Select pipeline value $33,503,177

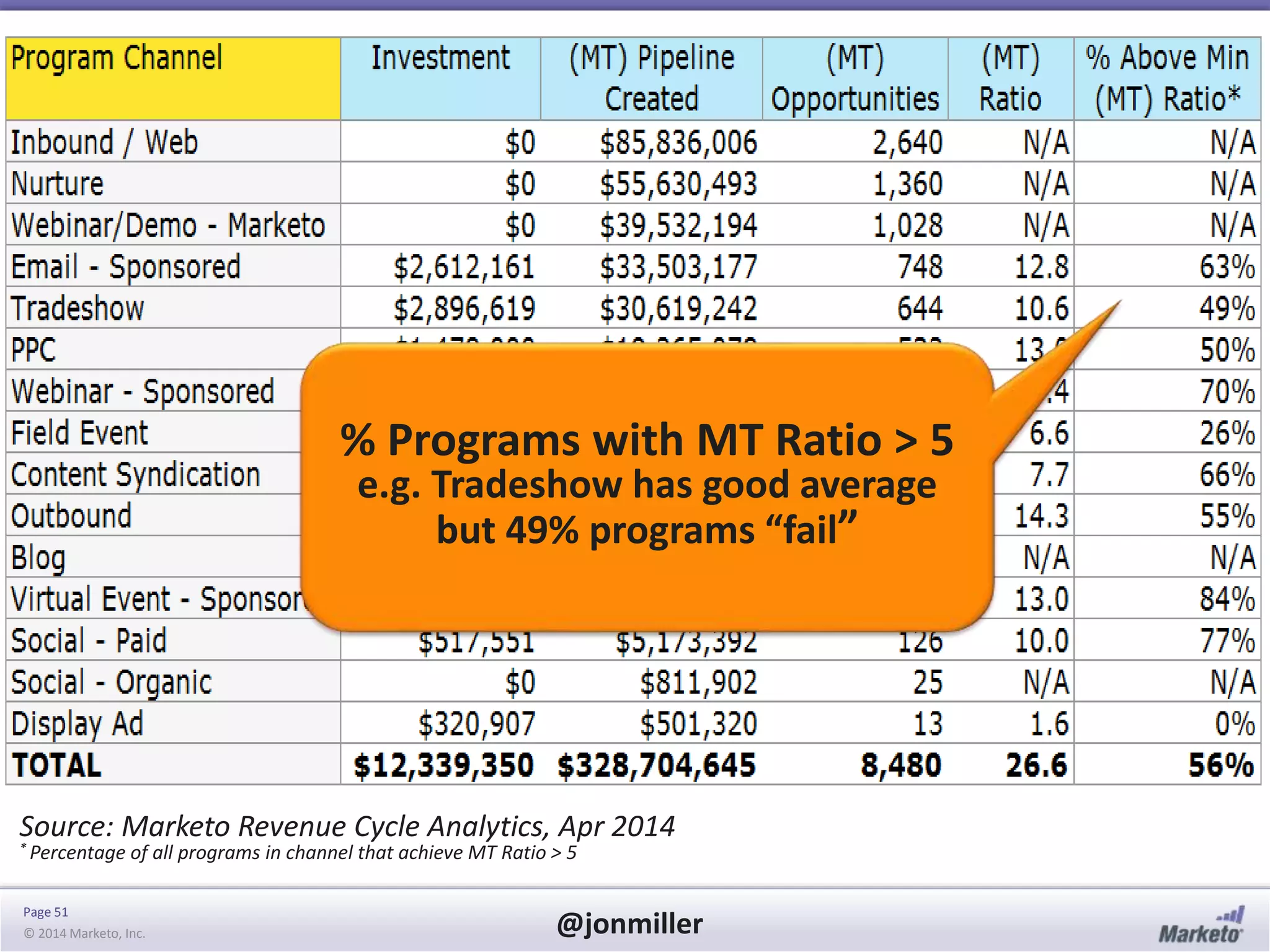coord(678,267)
